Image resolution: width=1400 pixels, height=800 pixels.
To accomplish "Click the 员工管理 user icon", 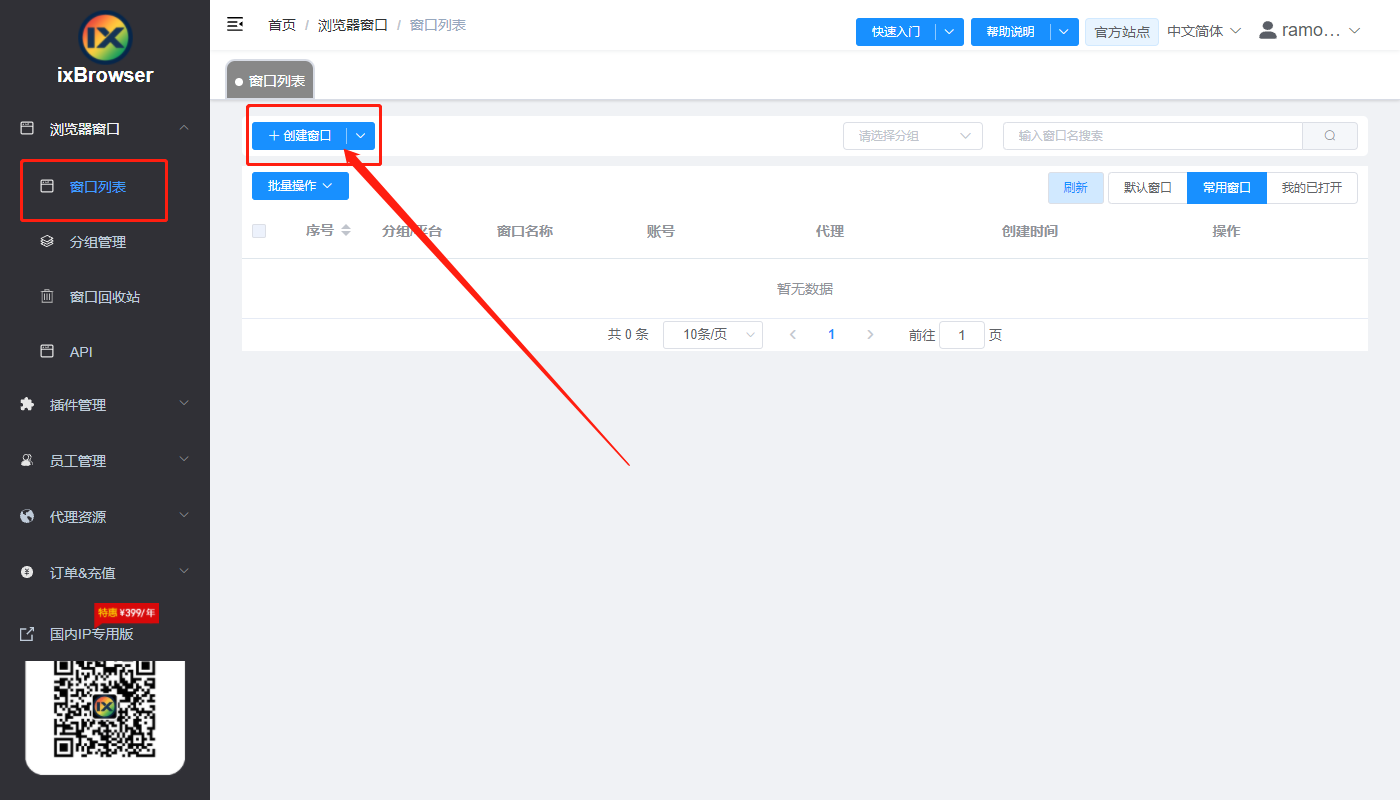I will point(25,460).
